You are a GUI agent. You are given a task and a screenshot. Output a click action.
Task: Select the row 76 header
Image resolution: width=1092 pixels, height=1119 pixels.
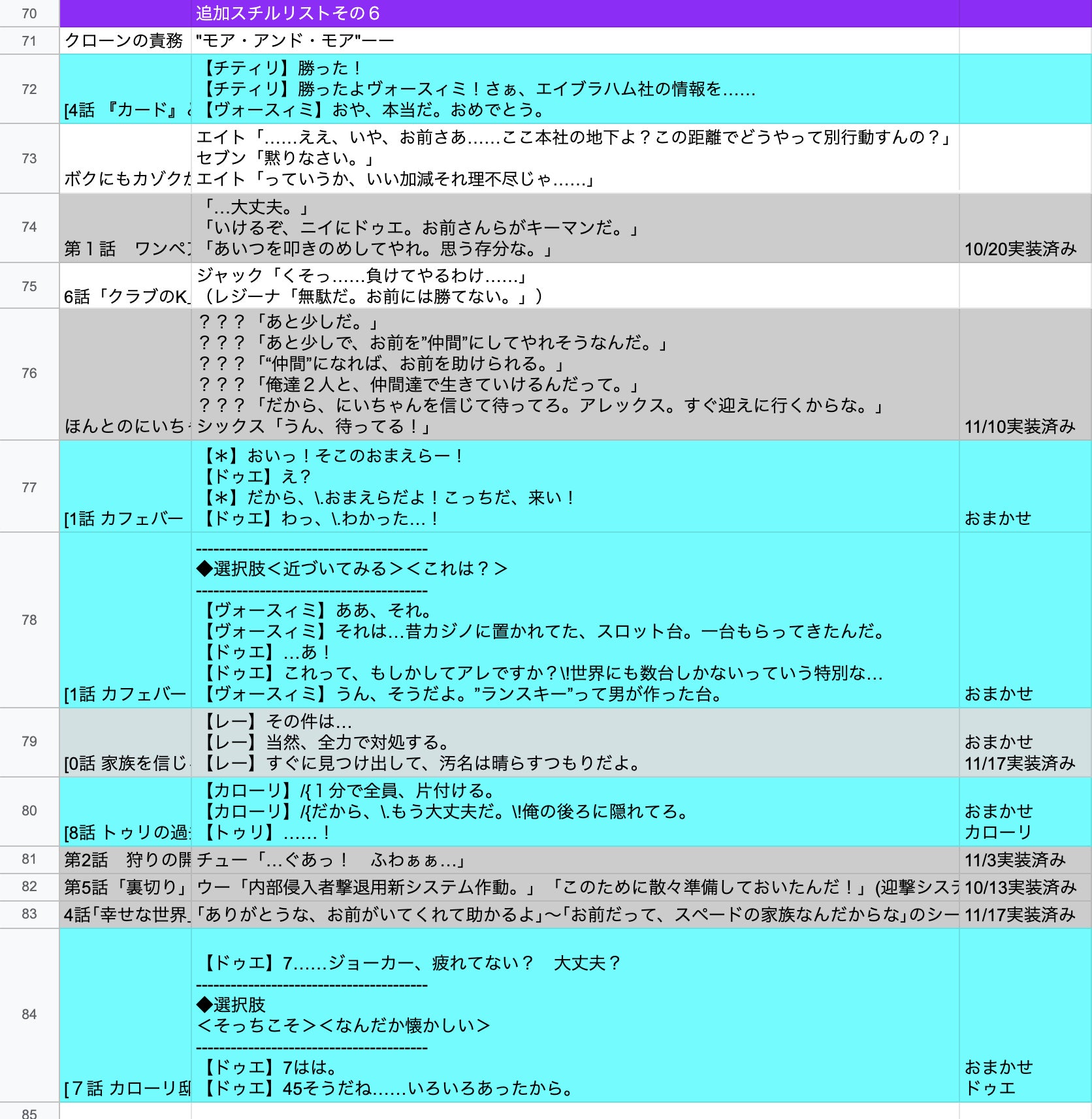[29, 373]
